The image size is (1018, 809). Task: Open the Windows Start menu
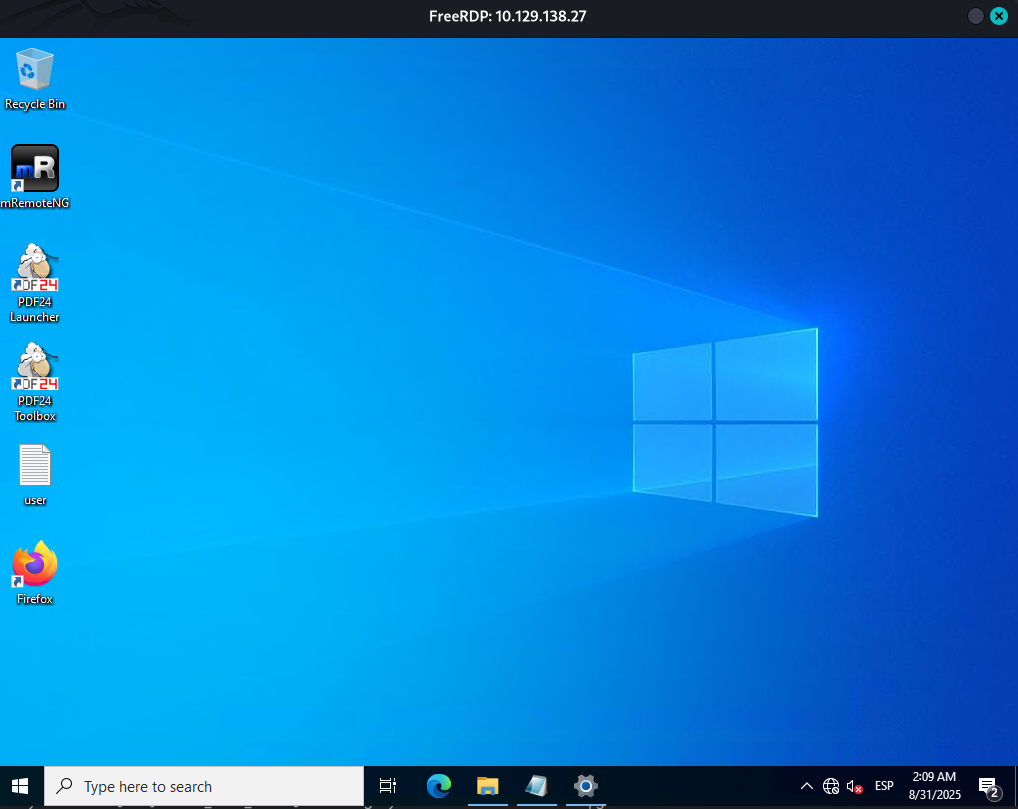[x=21, y=786]
